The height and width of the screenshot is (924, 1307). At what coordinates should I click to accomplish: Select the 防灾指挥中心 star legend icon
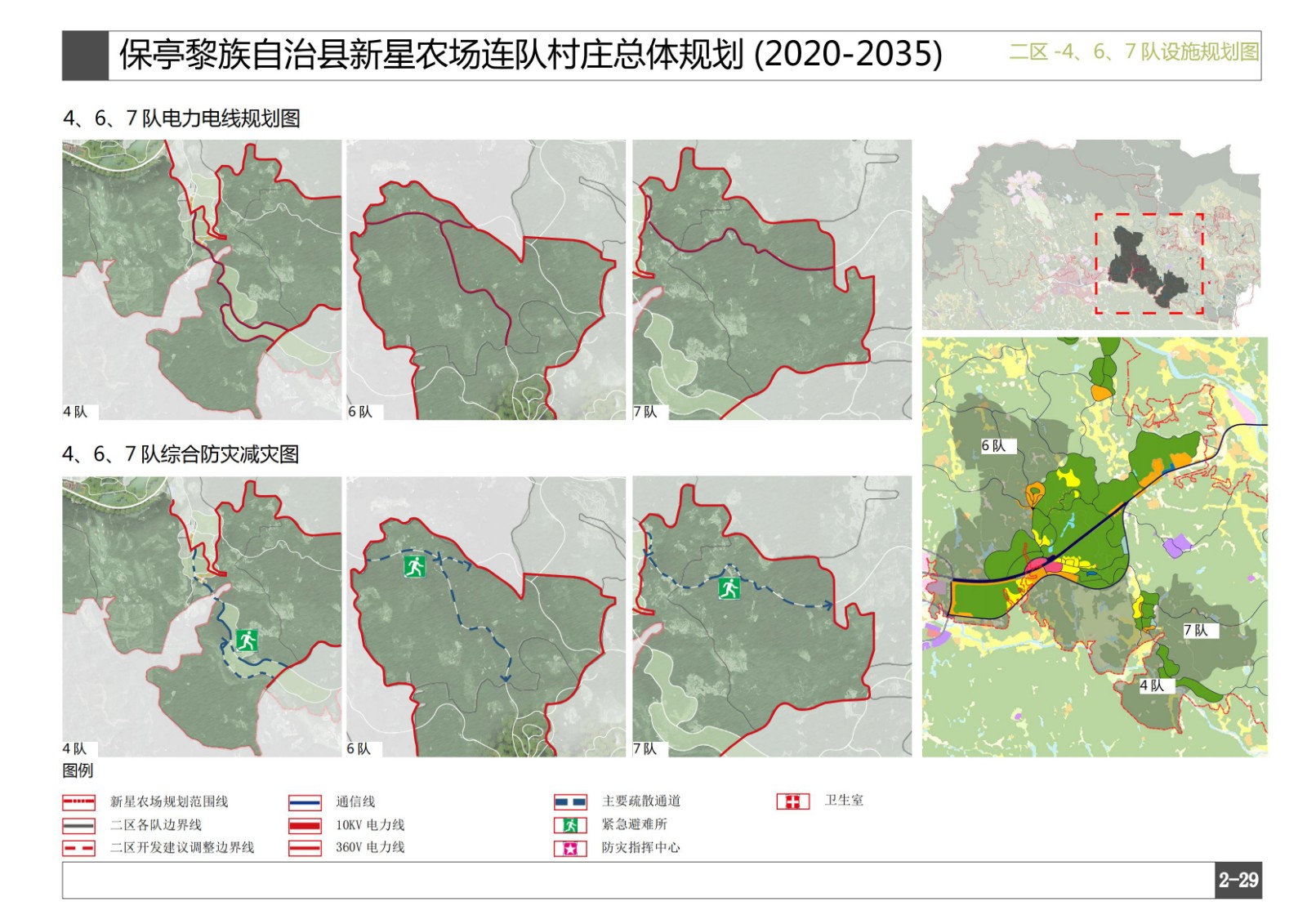tap(570, 849)
